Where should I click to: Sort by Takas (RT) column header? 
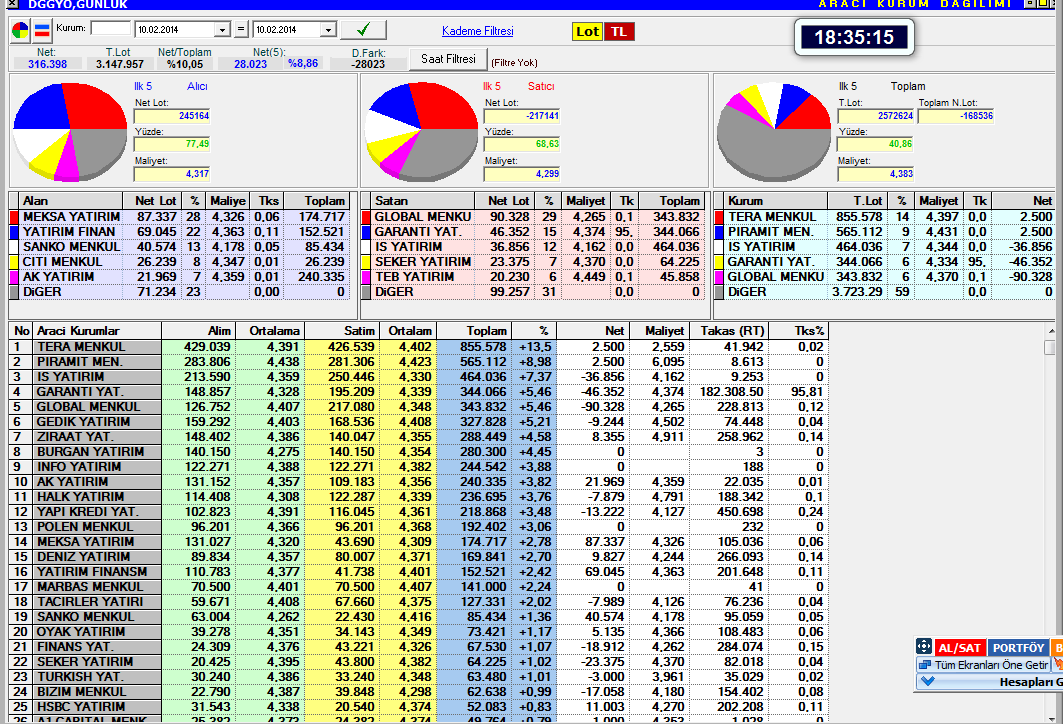pyautogui.click(x=729, y=331)
